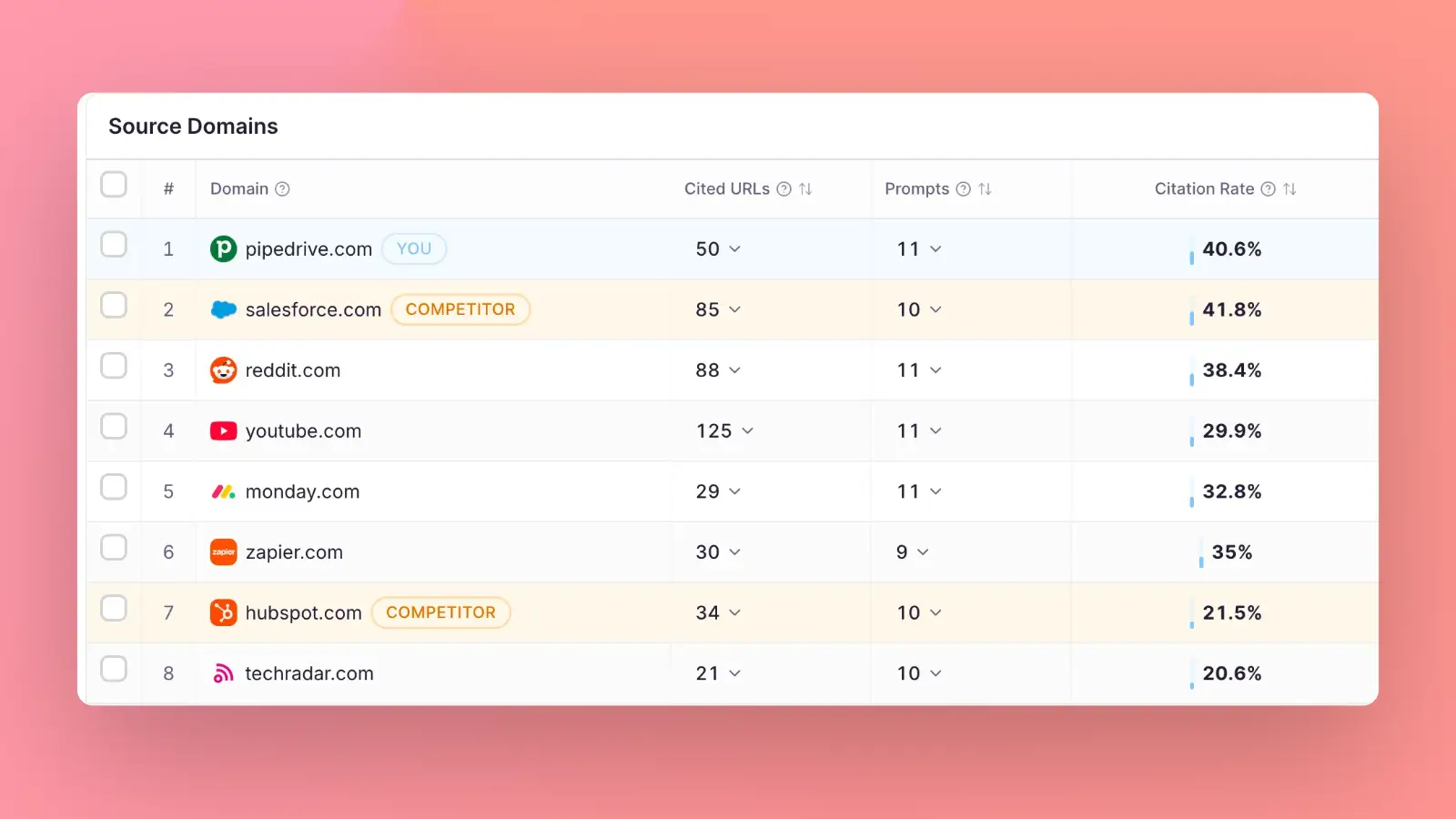Image resolution: width=1456 pixels, height=819 pixels.
Task: Click the youtube.com logo icon
Action: click(x=223, y=431)
